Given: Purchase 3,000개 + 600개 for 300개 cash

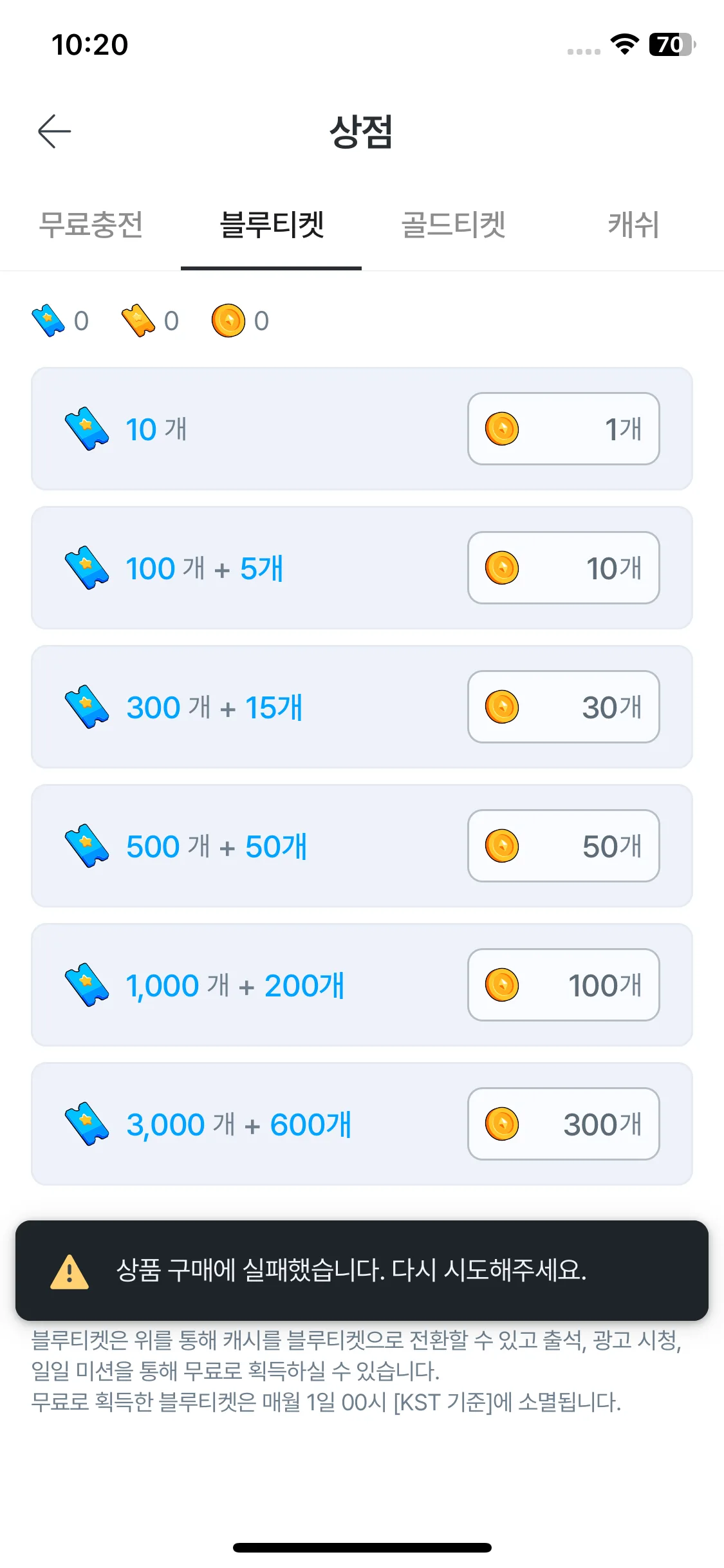Looking at the screenshot, I should tap(564, 1124).
